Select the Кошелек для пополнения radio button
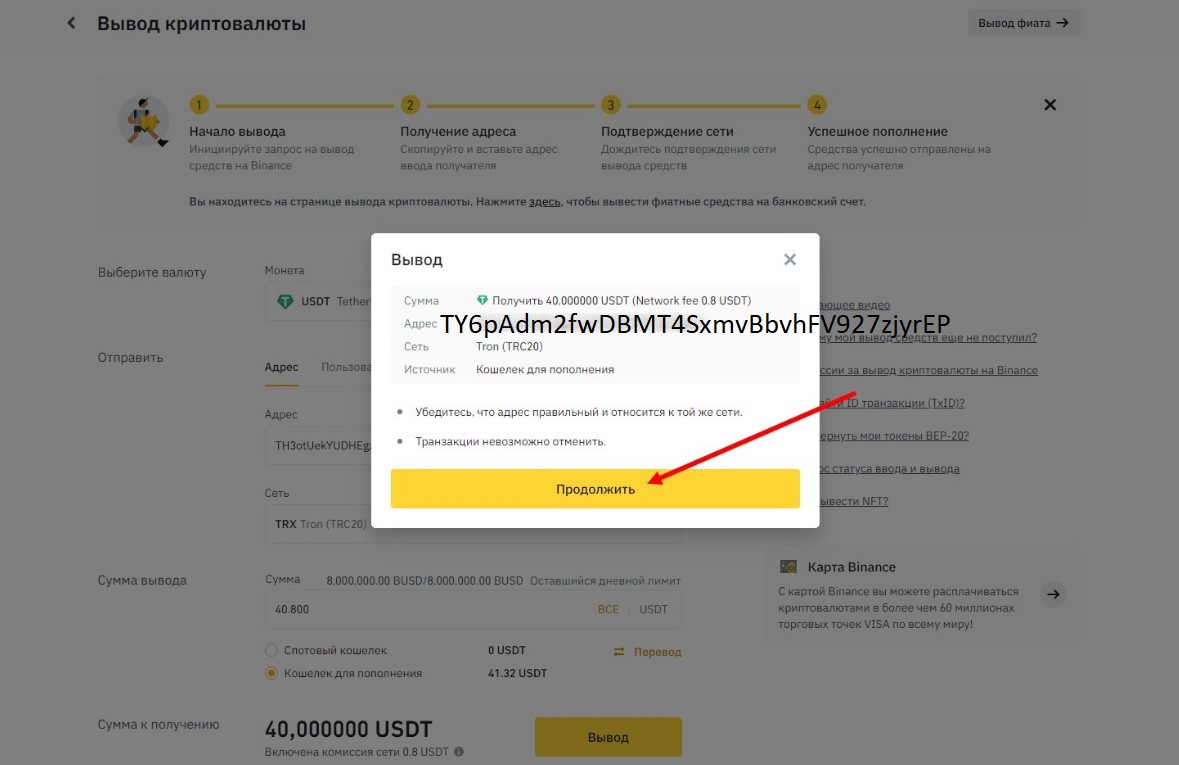 [271, 673]
